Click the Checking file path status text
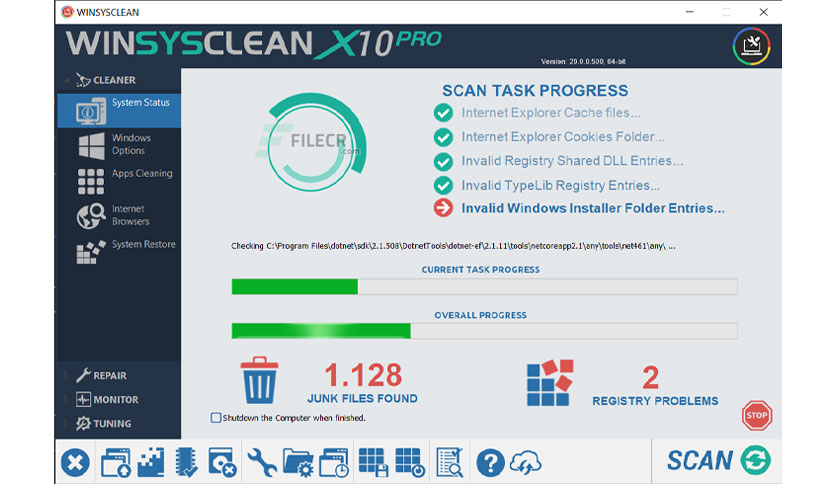836x484 pixels. click(453, 246)
